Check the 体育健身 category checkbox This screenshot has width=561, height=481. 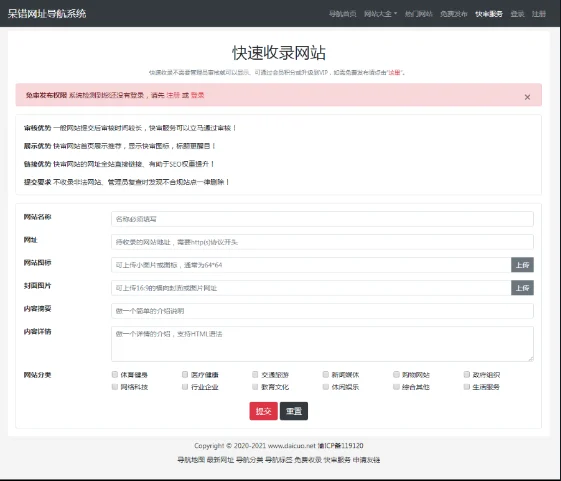[115, 374]
